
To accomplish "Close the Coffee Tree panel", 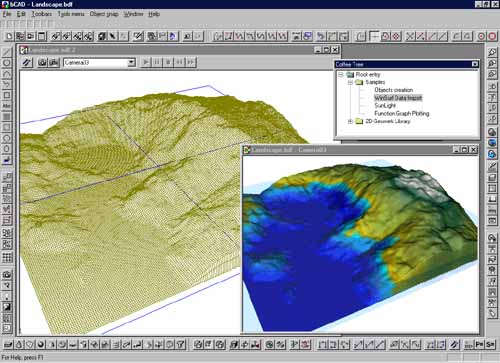I will coord(475,64).
